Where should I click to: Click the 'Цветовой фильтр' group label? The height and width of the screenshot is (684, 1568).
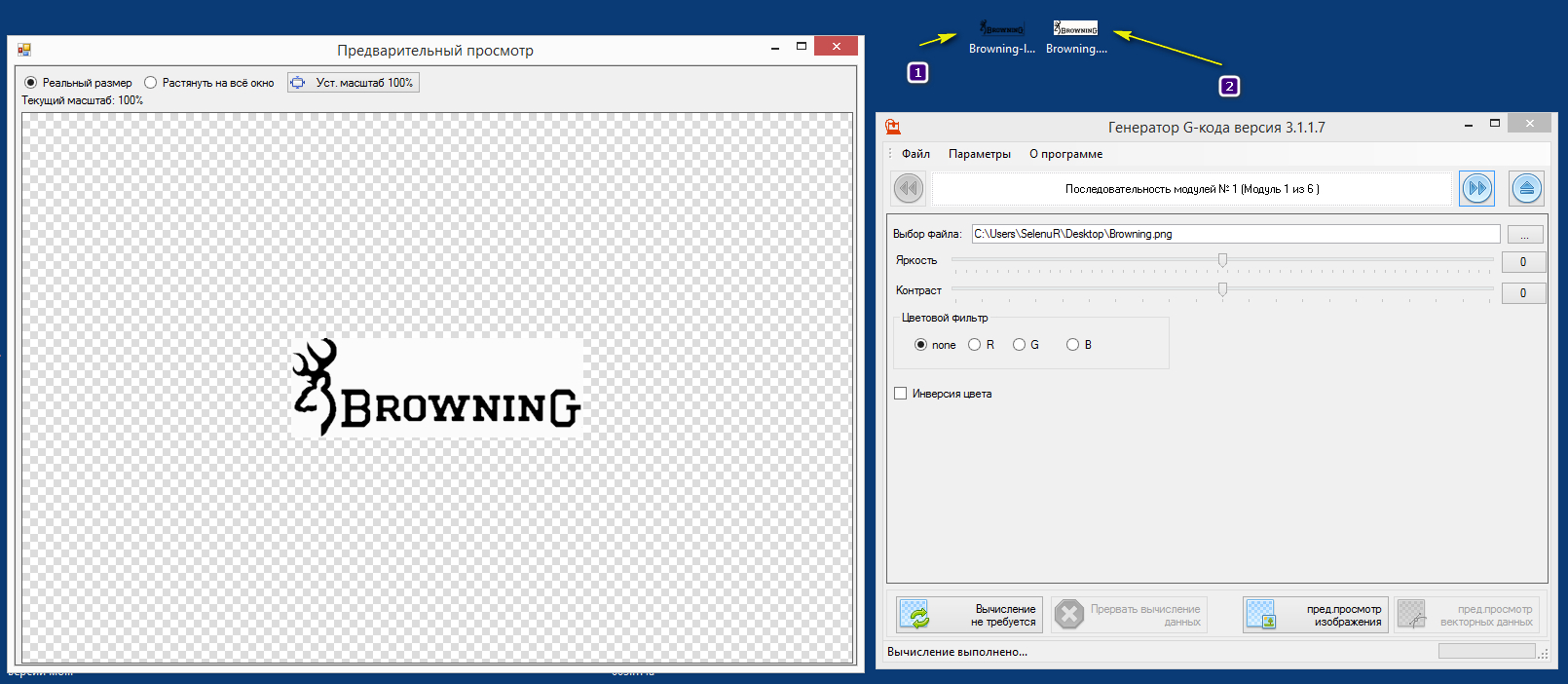pyautogui.click(x=945, y=318)
